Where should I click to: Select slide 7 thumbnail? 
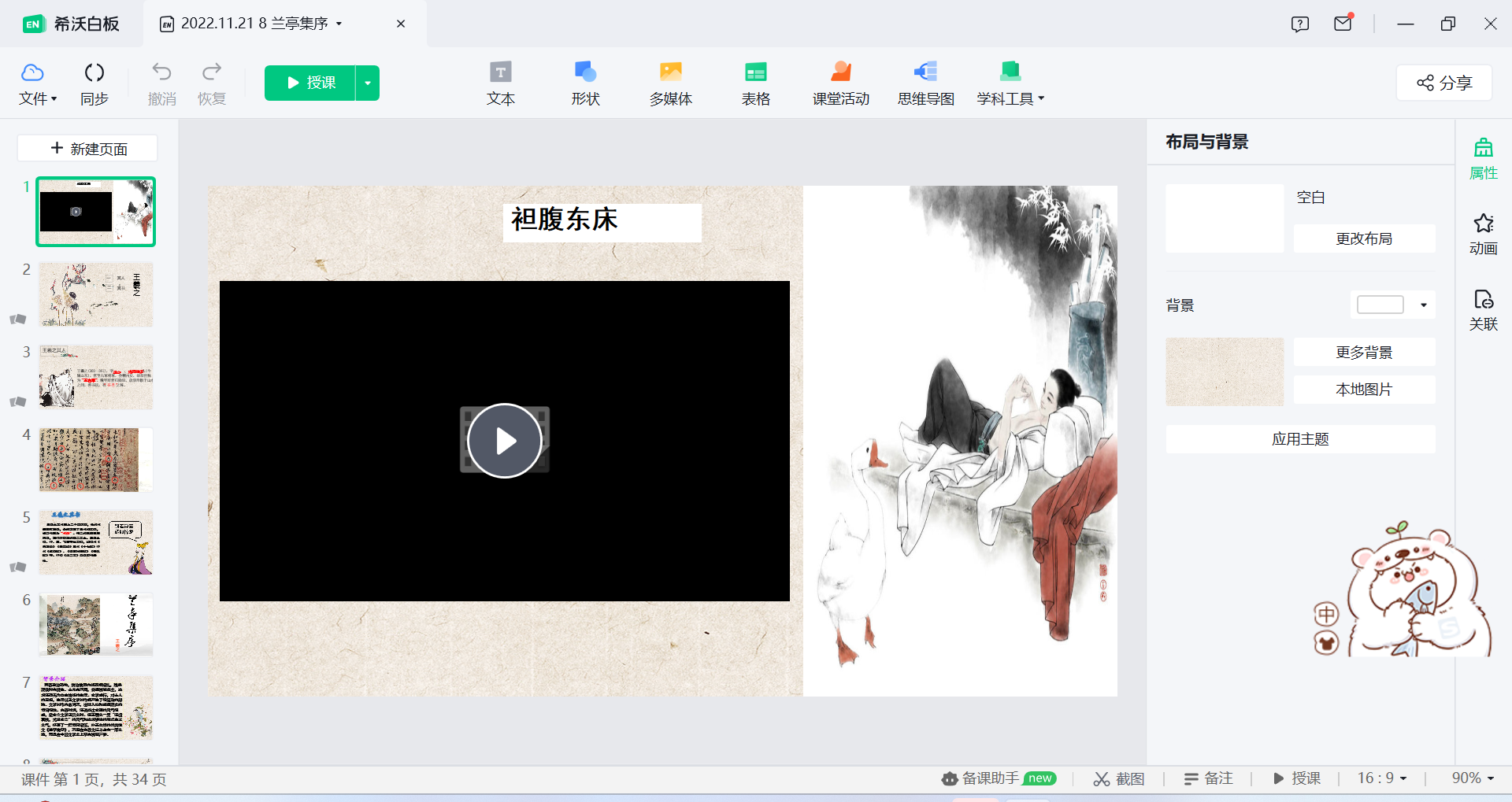(x=96, y=708)
